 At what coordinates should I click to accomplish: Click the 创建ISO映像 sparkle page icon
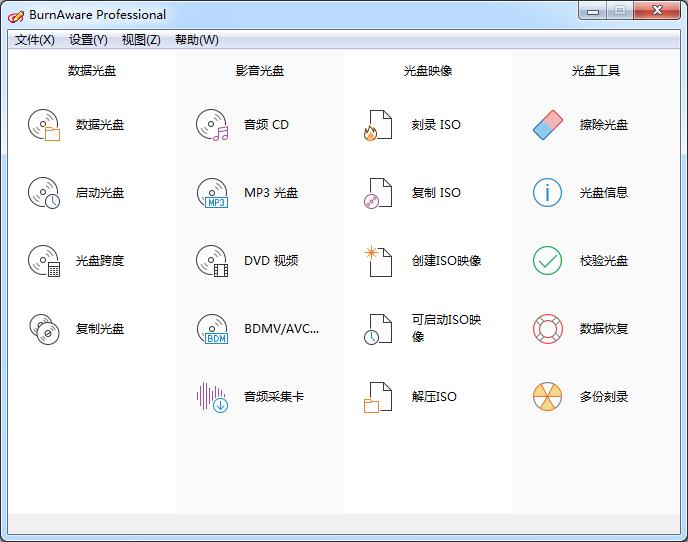point(378,261)
